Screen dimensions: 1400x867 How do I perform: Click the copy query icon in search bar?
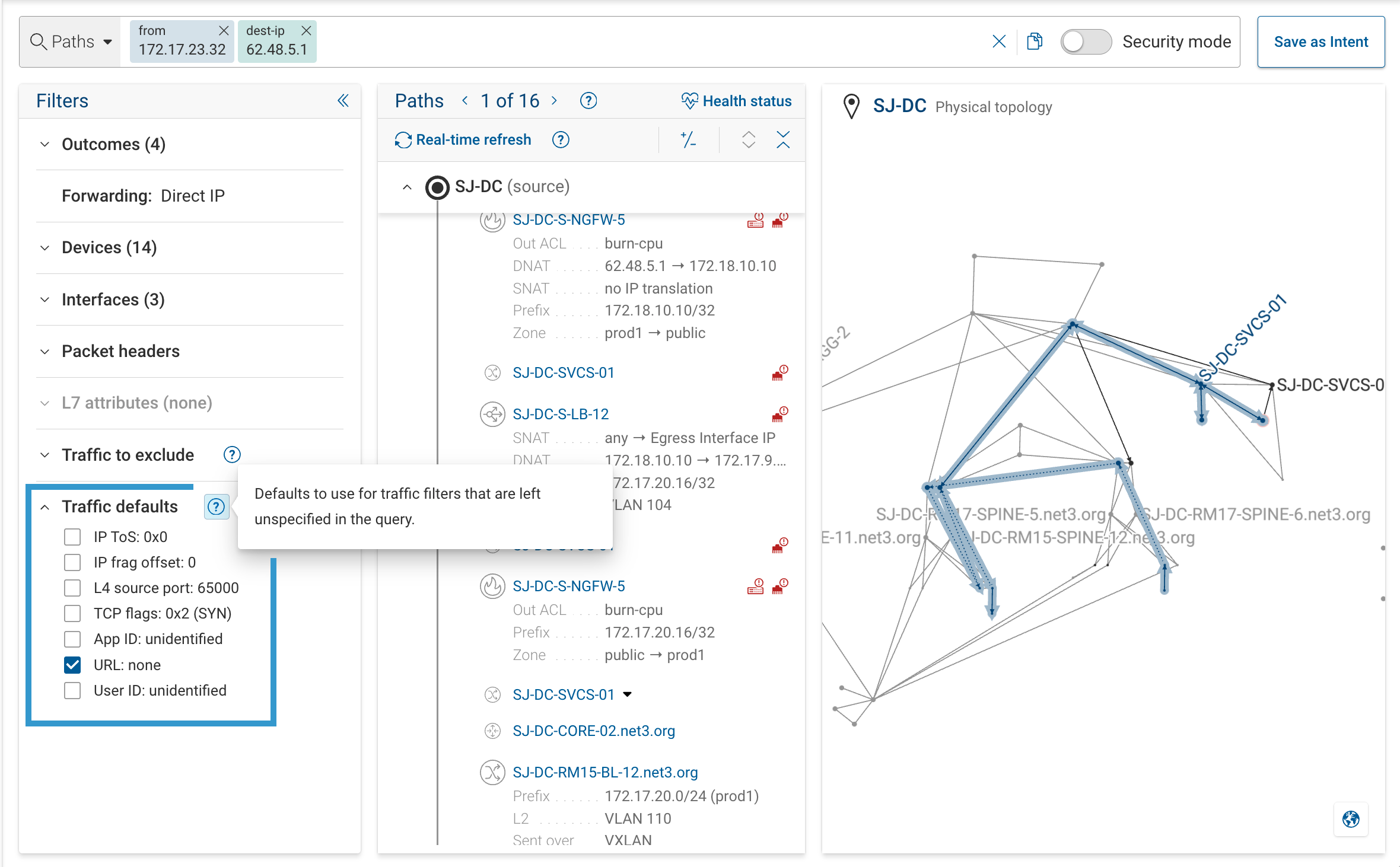[1035, 42]
